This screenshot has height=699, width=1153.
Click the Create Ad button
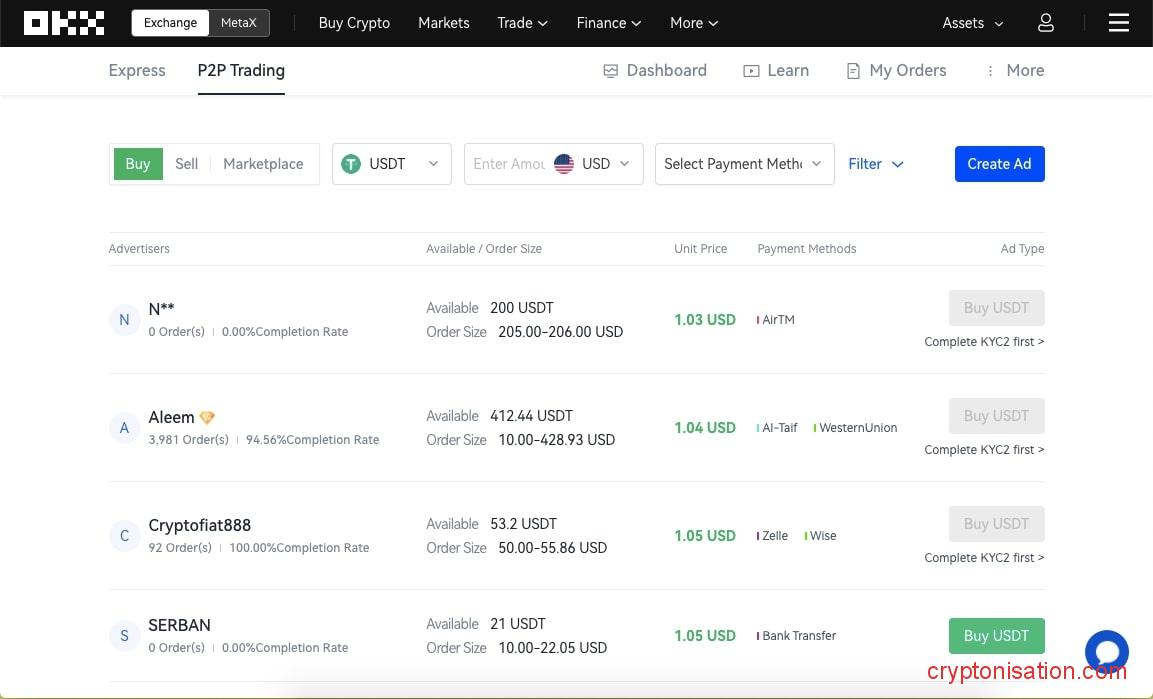click(999, 164)
